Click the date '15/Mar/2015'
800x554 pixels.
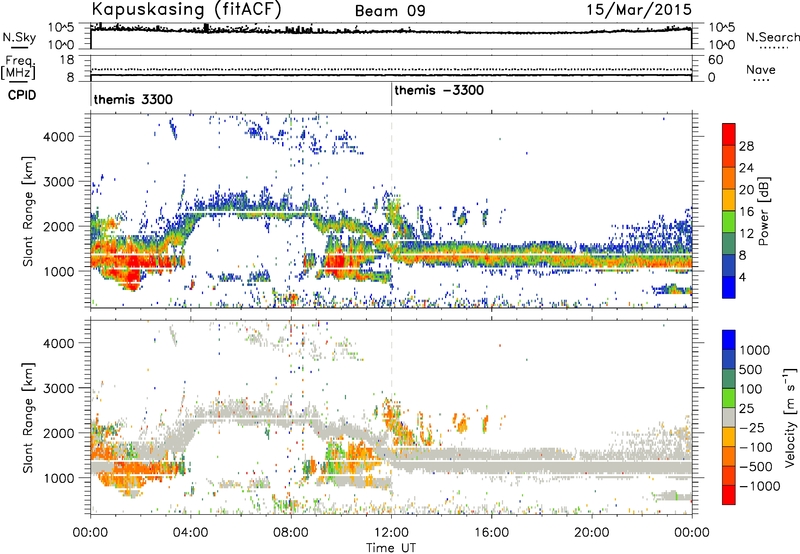click(639, 9)
